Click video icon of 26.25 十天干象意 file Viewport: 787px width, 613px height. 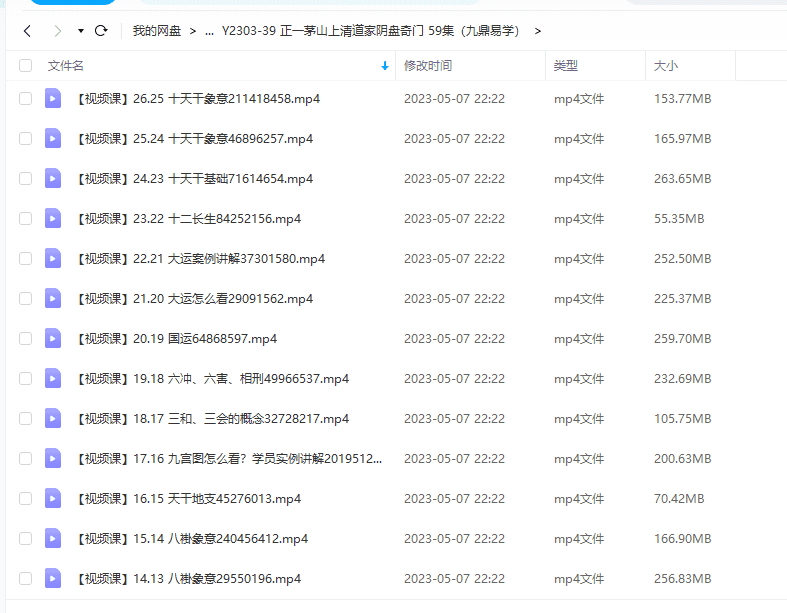(53, 98)
